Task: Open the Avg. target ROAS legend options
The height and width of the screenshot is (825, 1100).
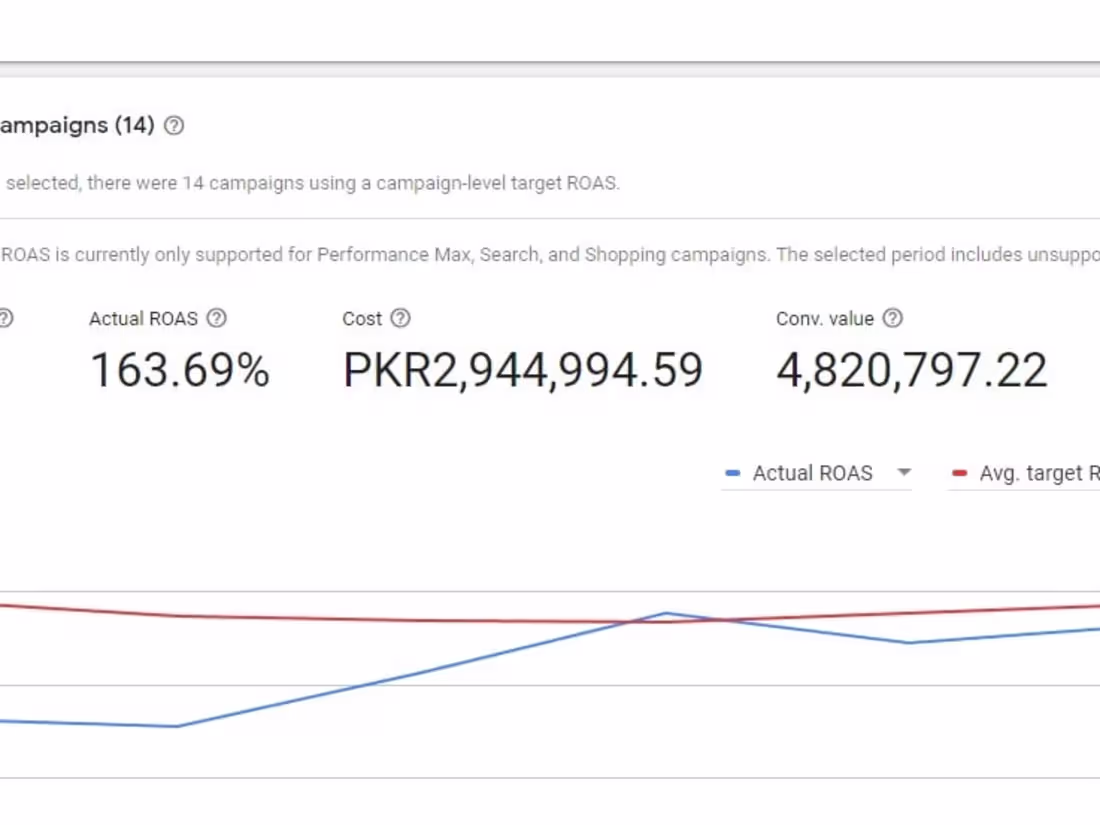Action: [1035, 473]
